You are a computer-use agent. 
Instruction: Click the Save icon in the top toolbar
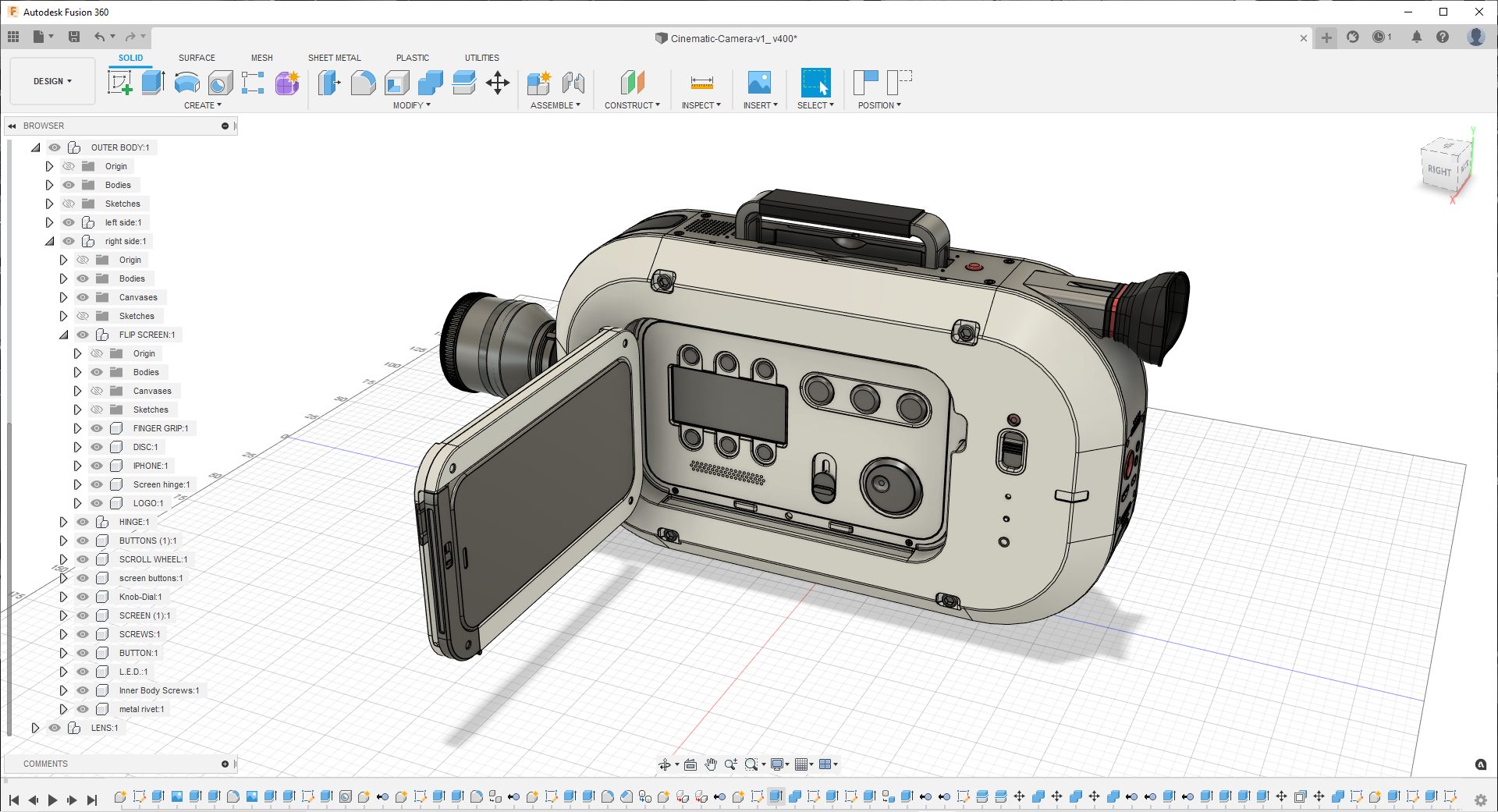coord(74,37)
